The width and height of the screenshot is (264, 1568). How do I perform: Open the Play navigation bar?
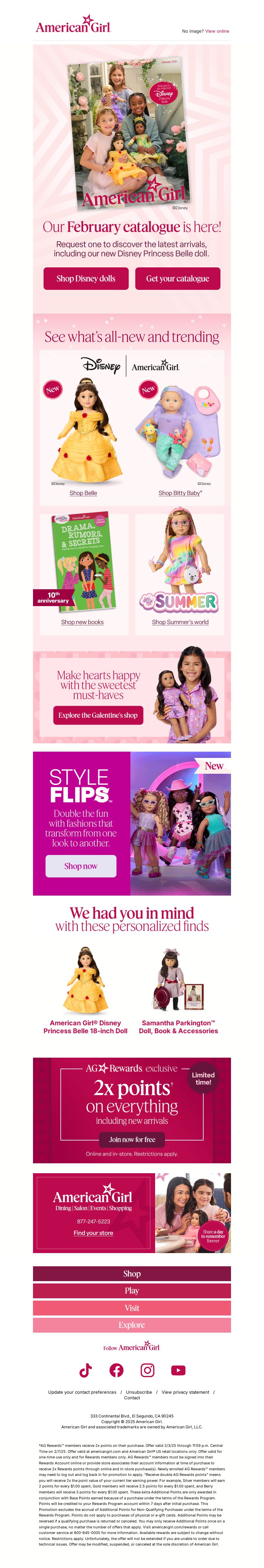(x=132, y=1290)
